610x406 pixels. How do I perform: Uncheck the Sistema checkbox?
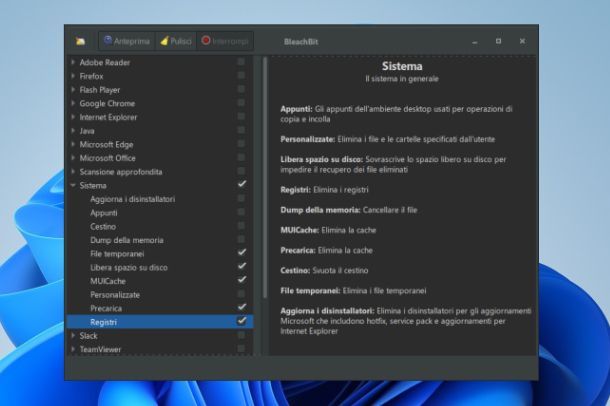coord(242,184)
